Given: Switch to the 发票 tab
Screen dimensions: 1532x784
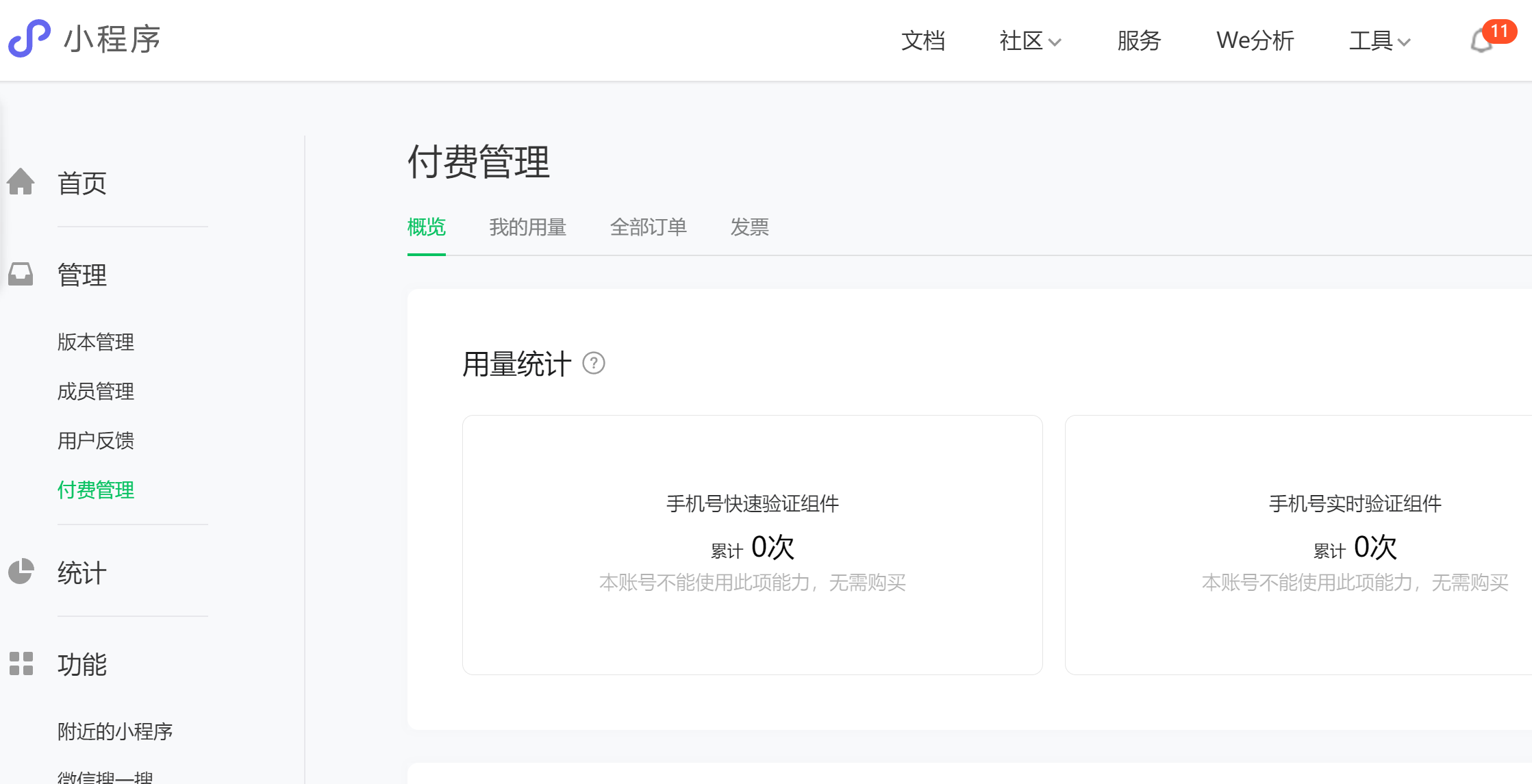Looking at the screenshot, I should [749, 227].
